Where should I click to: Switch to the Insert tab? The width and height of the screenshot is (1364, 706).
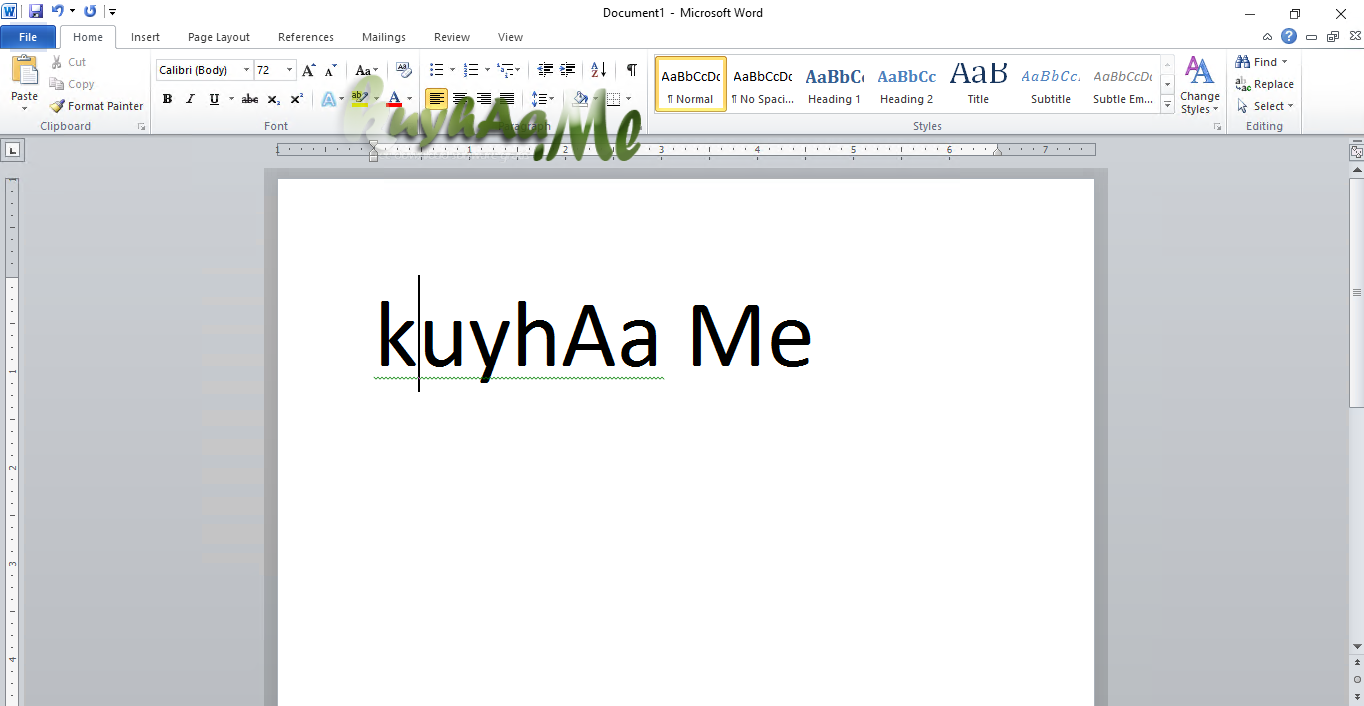[145, 37]
